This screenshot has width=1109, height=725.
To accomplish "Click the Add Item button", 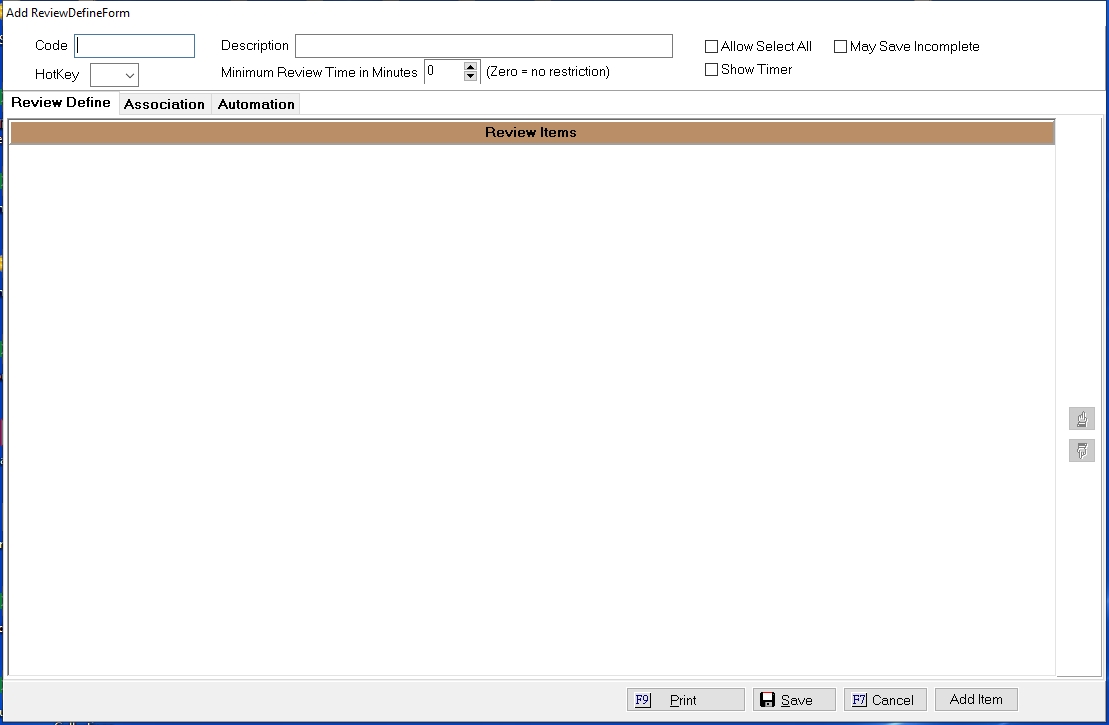I will pos(976,699).
